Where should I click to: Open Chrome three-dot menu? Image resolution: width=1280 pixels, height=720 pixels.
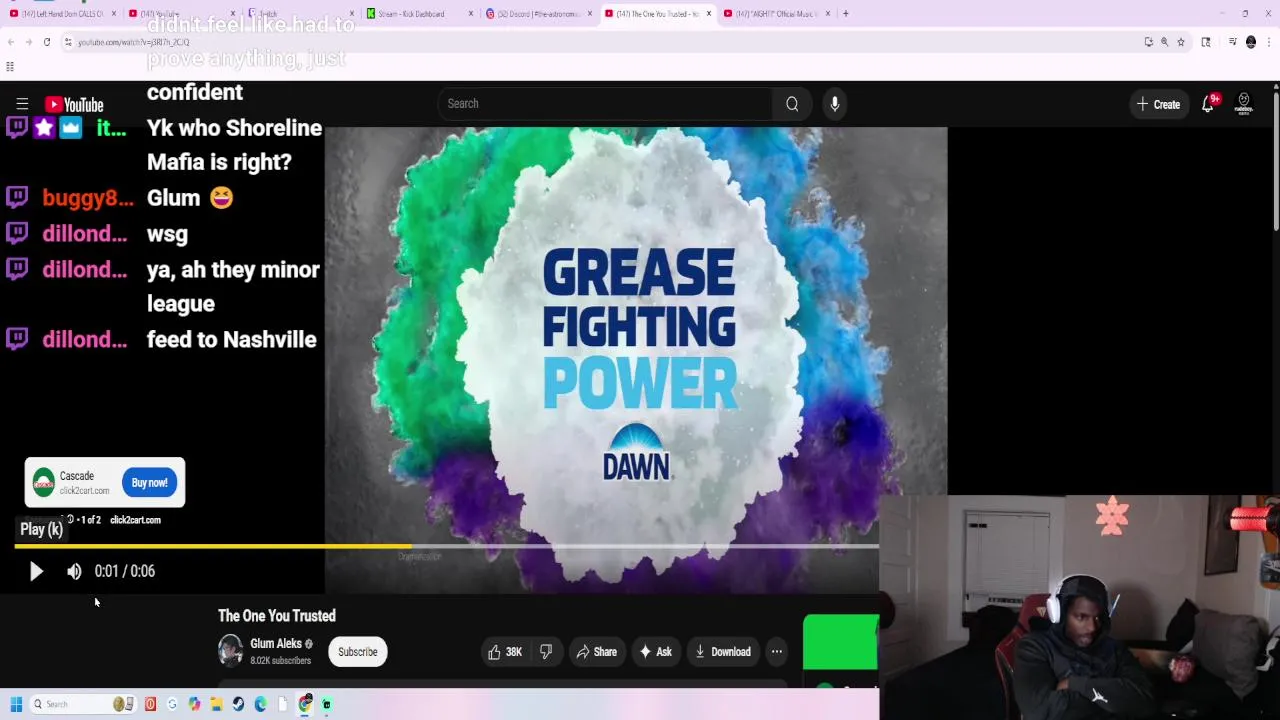pos(1269,42)
